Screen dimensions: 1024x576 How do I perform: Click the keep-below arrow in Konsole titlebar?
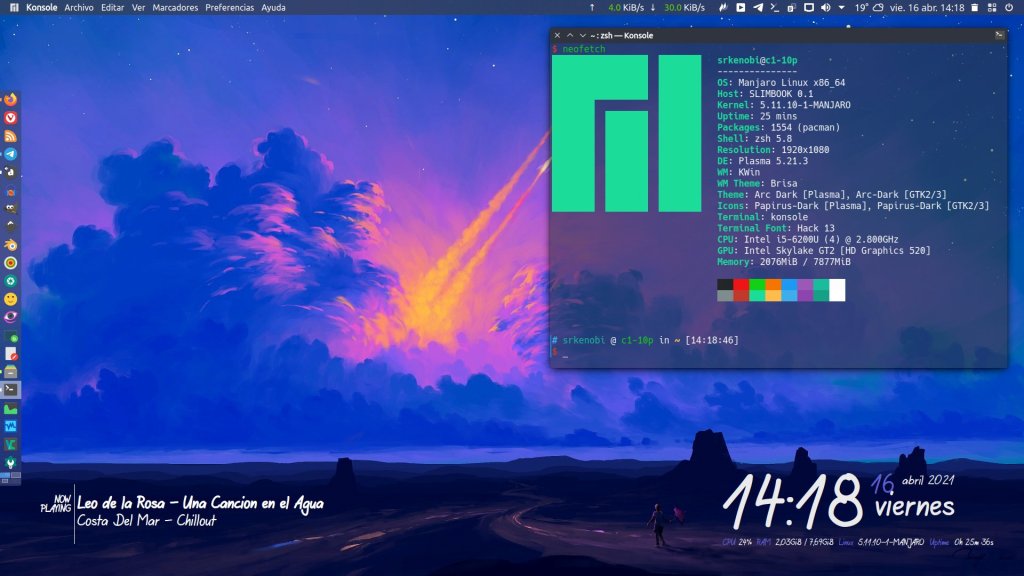coord(583,35)
